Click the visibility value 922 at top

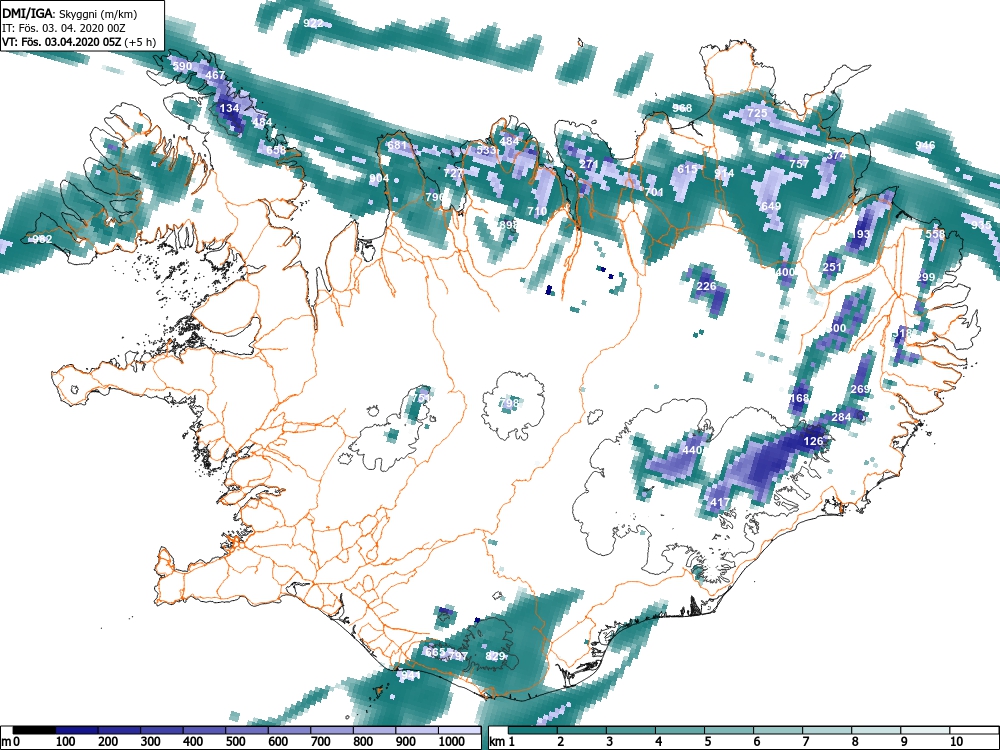point(313,23)
